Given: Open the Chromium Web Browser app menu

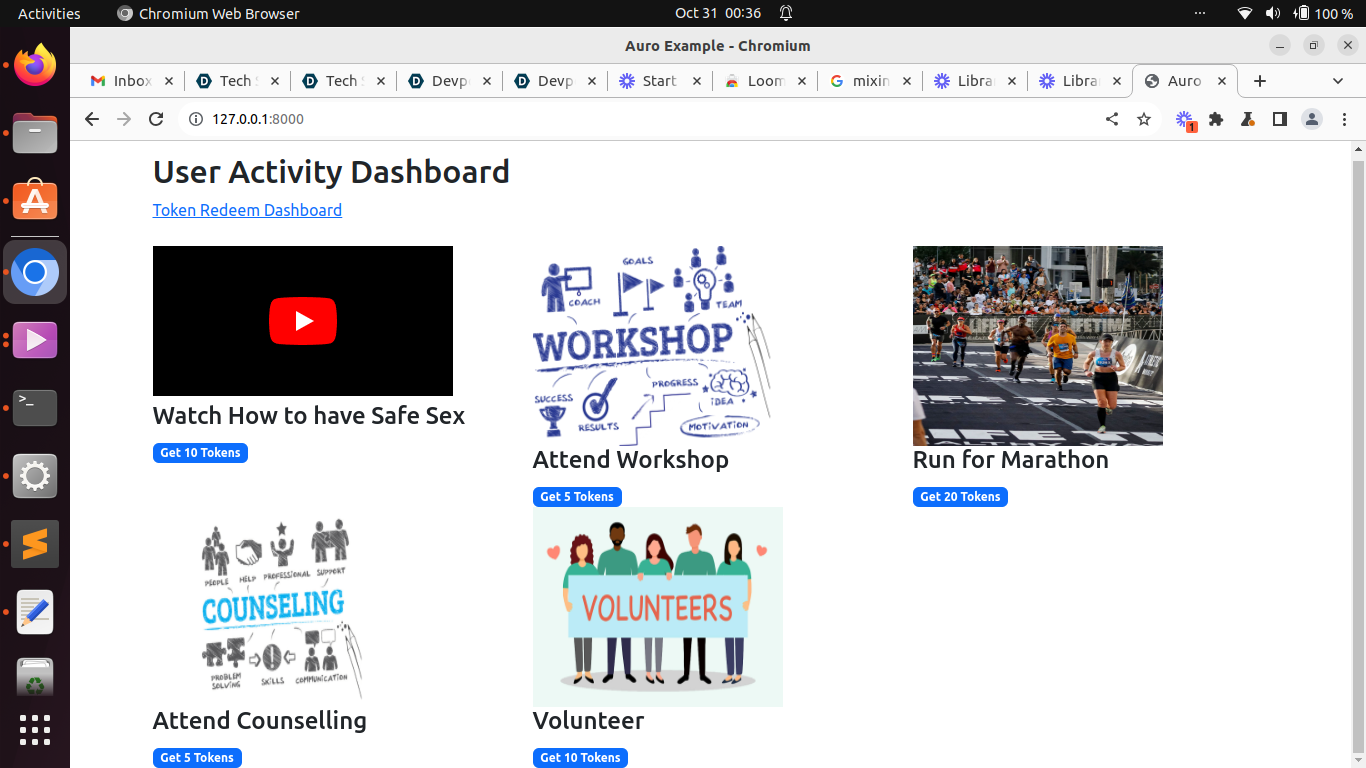Looking at the screenshot, I should click(x=208, y=13).
